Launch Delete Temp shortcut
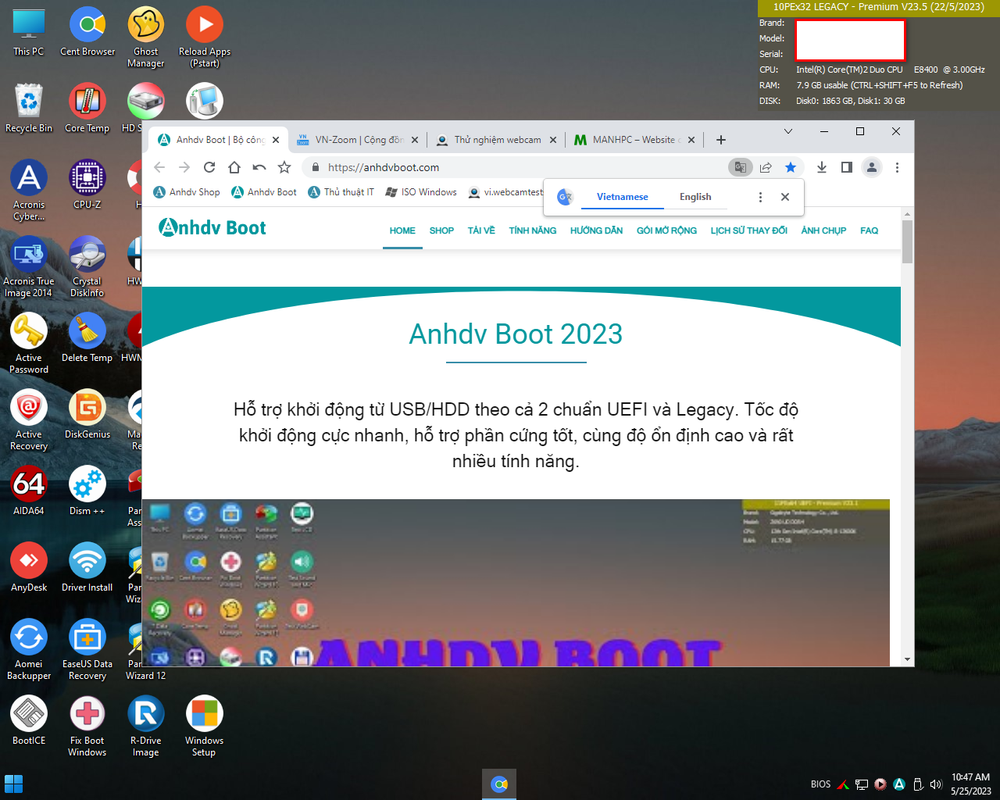 tap(87, 339)
